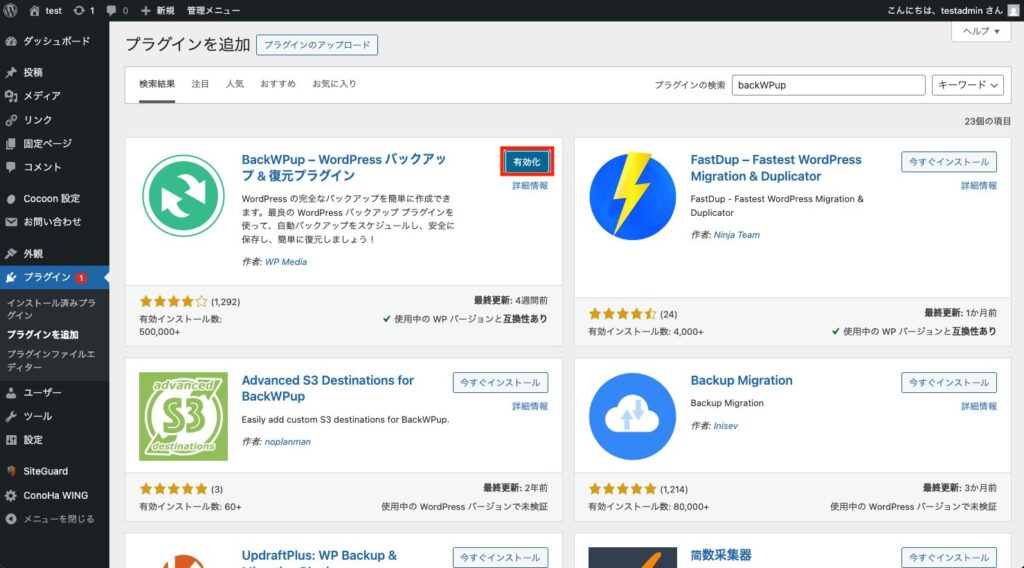1024x568 pixels.
Task: Install Backup Migration plugin
Action: click(x=949, y=383)
